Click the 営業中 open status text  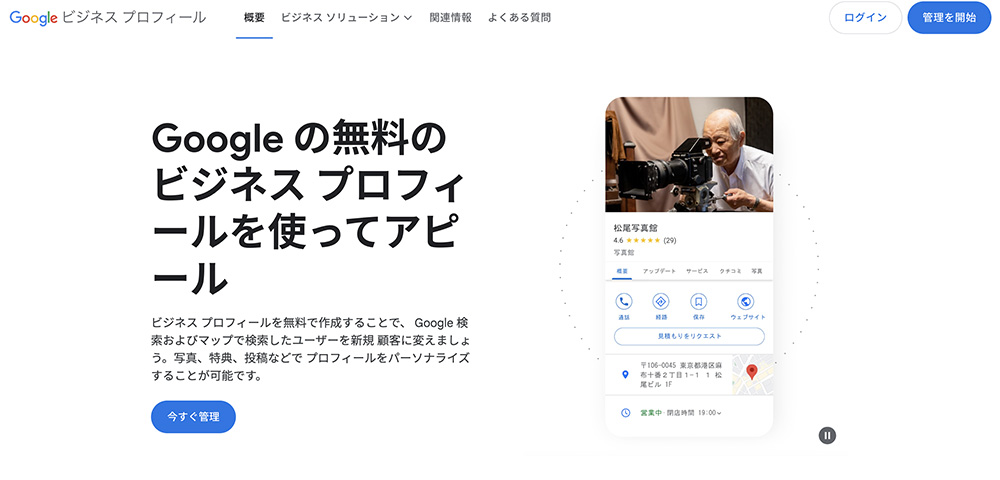coord(651,413)
